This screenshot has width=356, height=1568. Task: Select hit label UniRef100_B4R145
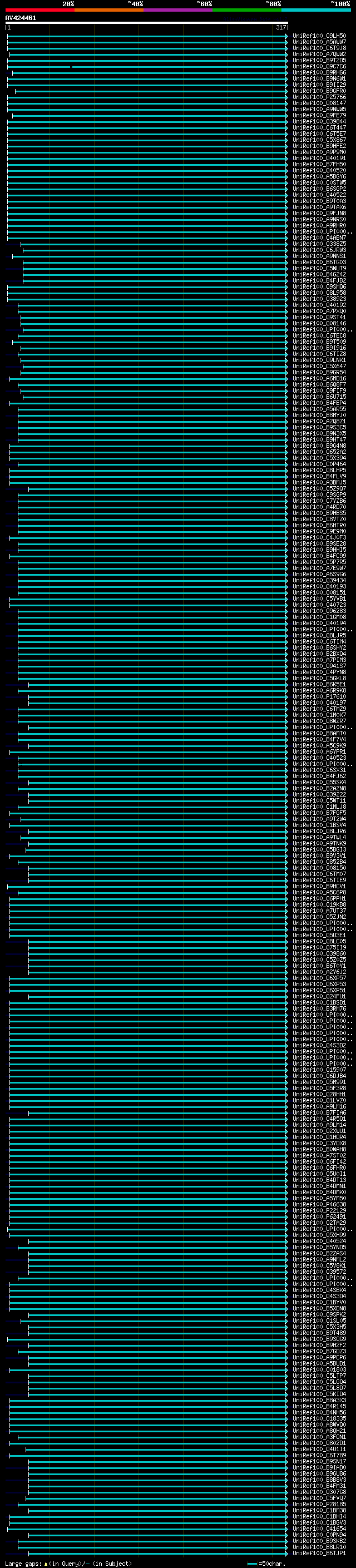pyautogui.click(x=319, y=1407)
